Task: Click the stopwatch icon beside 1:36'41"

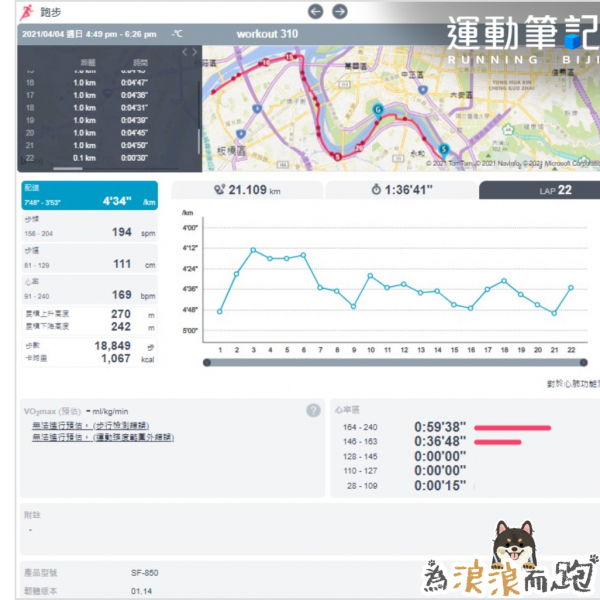Action: pyautogui.click(x=375, y=189)
